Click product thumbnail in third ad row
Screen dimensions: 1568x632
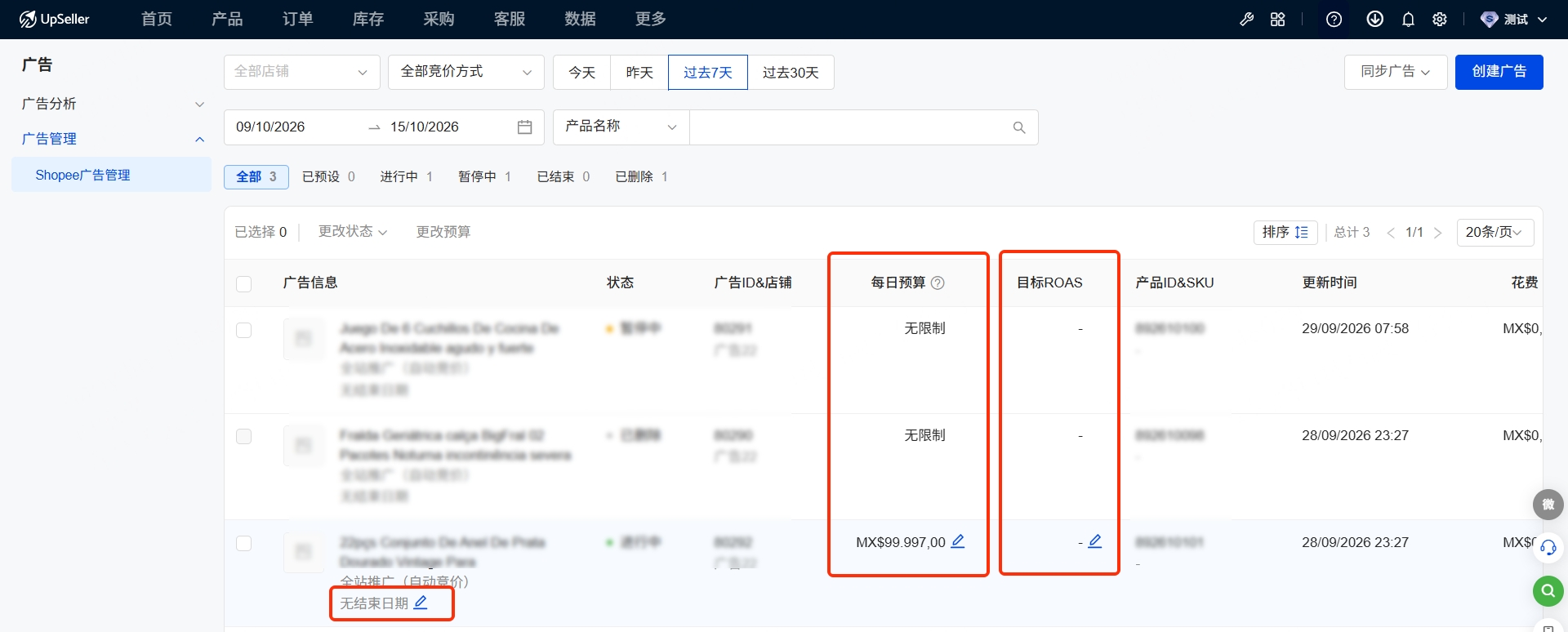[303, 552]
